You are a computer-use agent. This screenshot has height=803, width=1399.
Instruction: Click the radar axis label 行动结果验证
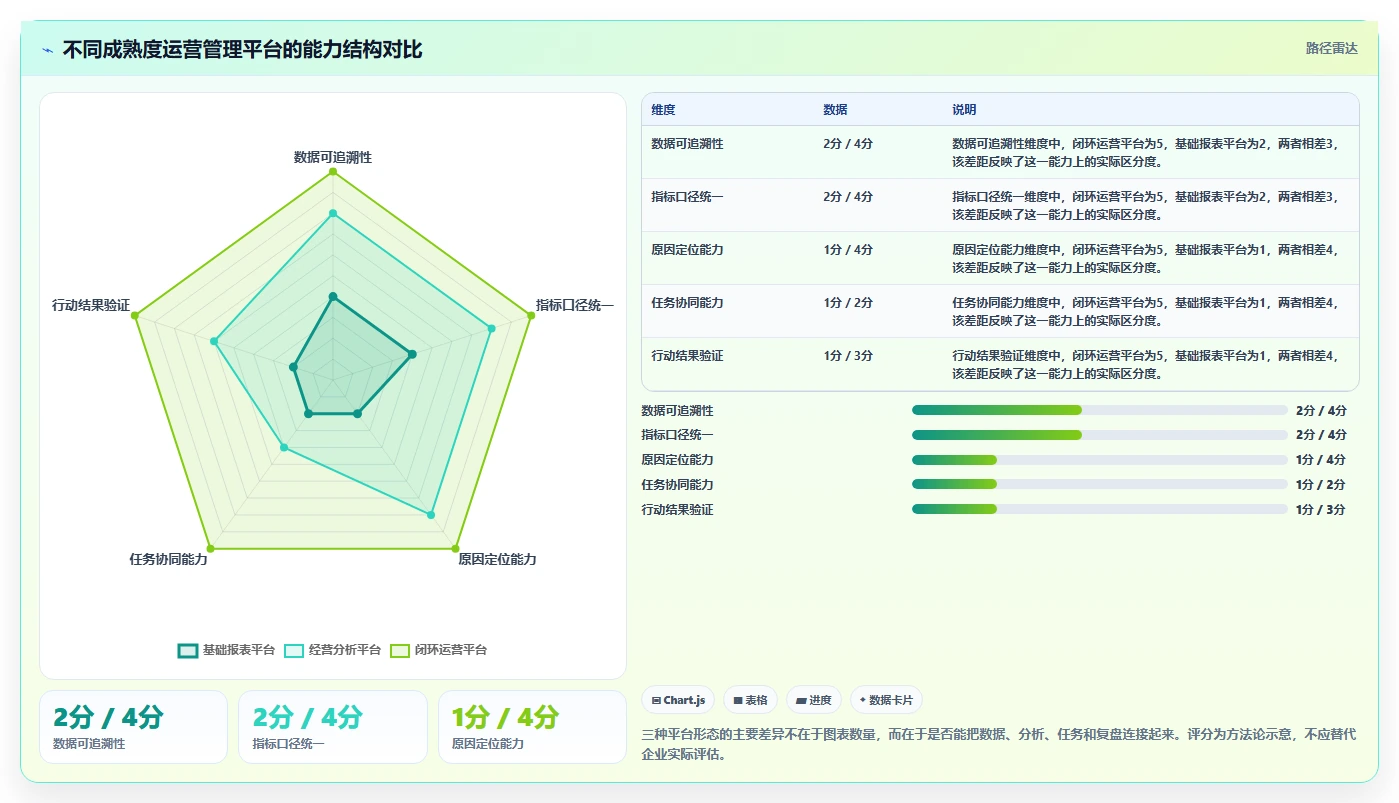[x=91, y=306]
